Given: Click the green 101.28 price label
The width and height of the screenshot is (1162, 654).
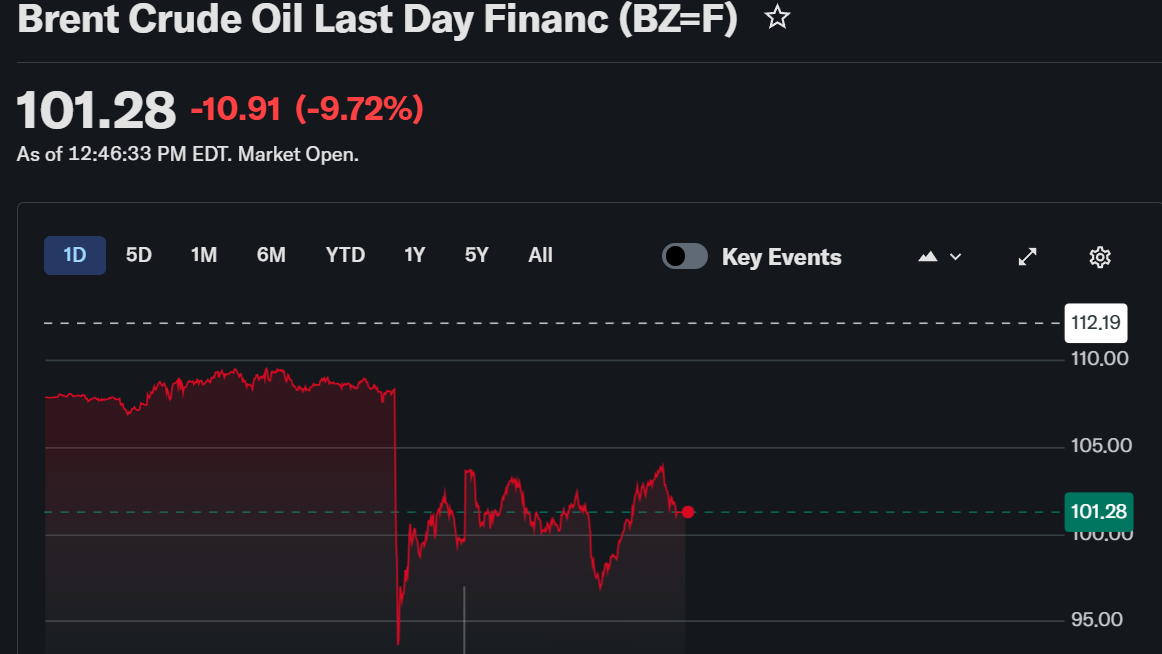Looking at the screenshot, I should [x=1098, y=512].
